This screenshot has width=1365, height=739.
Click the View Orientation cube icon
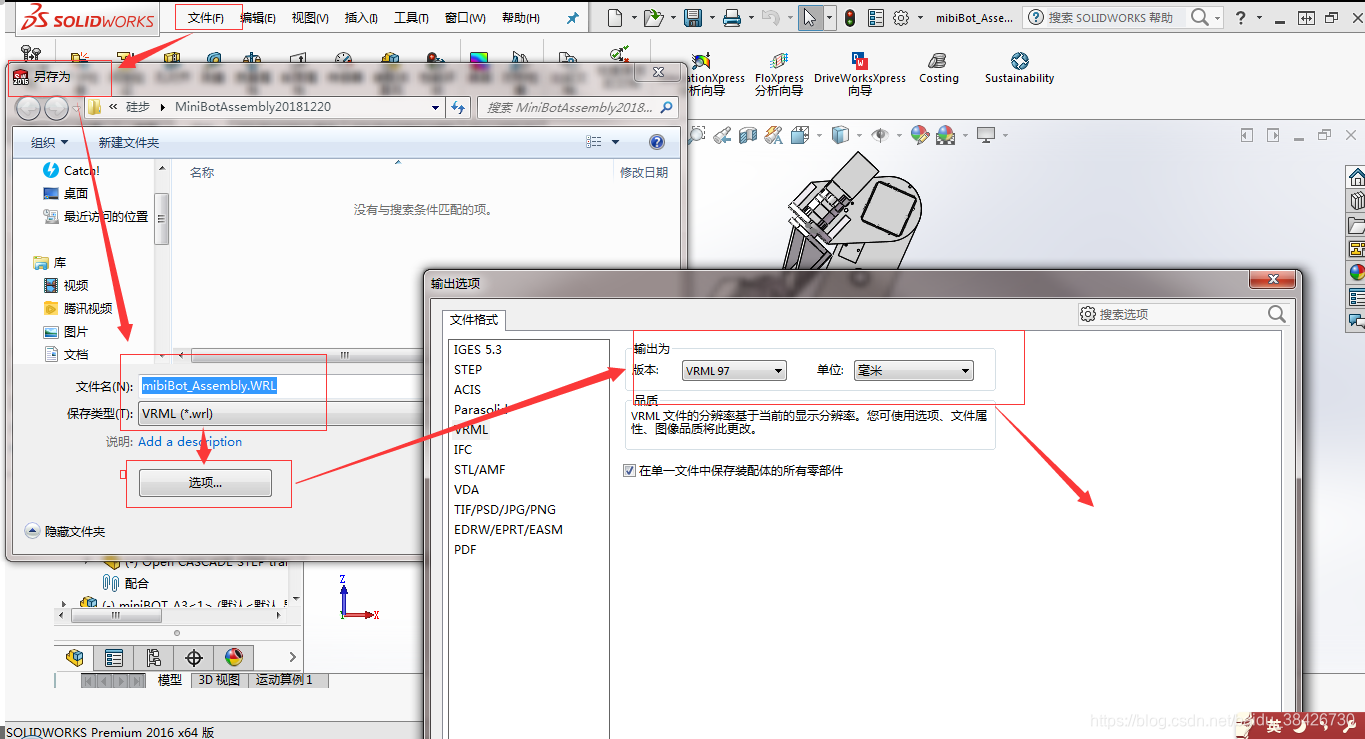801,135
